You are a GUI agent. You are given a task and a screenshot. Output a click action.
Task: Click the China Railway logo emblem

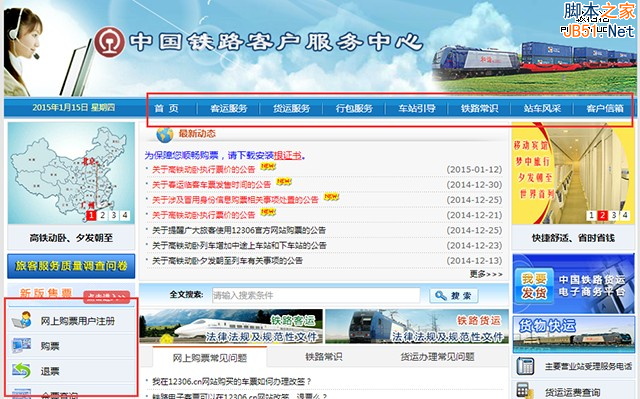(x=109, y=42)
